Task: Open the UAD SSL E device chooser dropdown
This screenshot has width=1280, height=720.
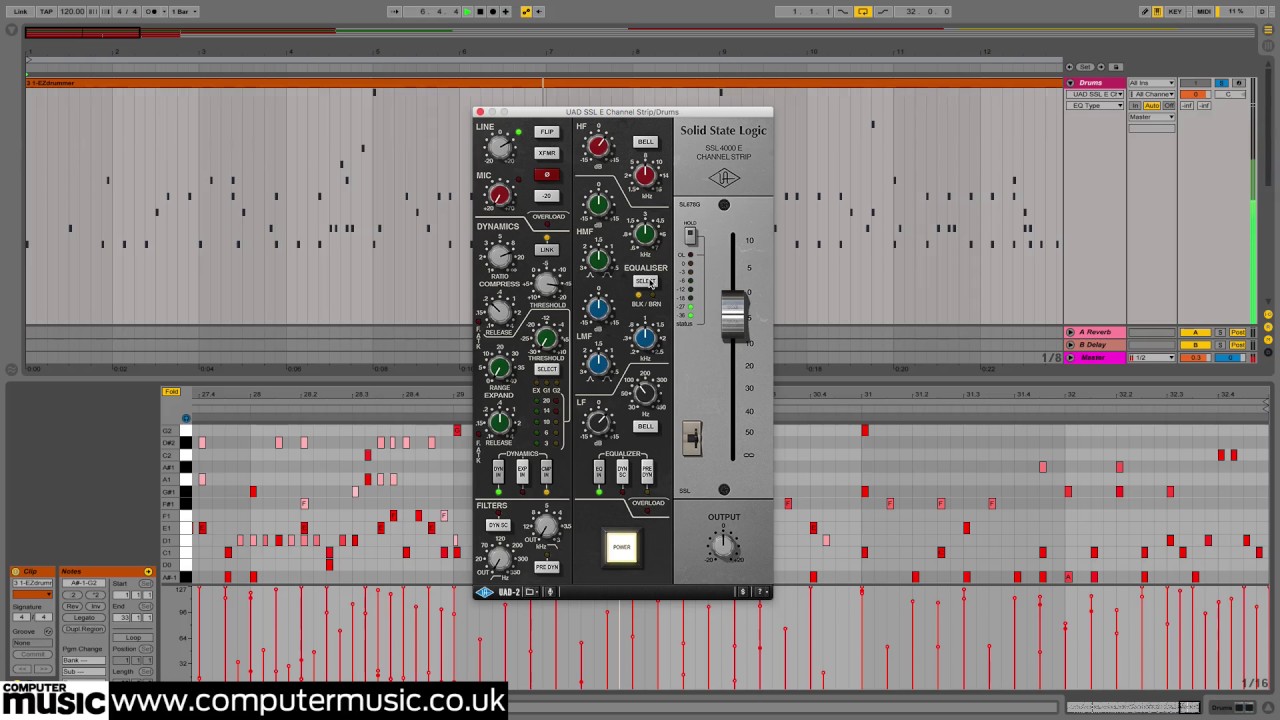Action: [x=1095, y=94]
